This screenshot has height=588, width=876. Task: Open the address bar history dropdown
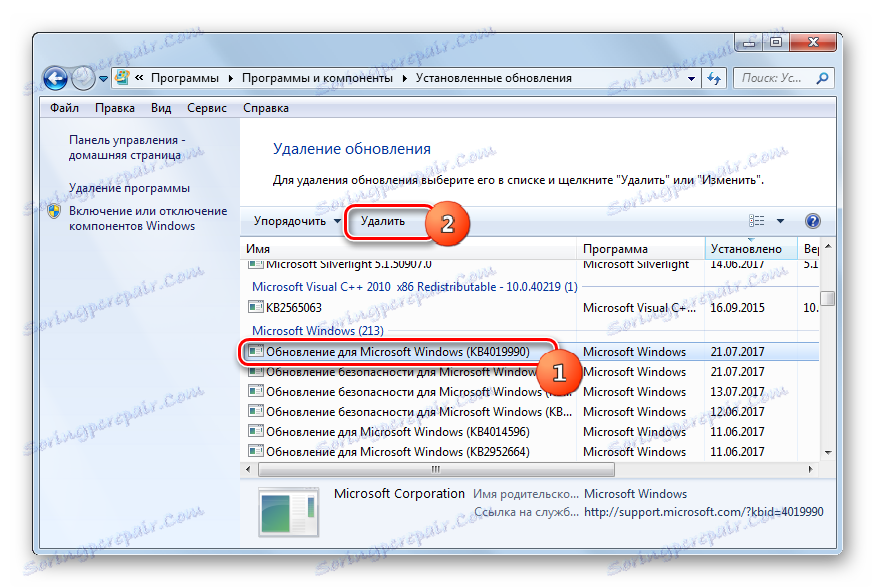(691, 79)
